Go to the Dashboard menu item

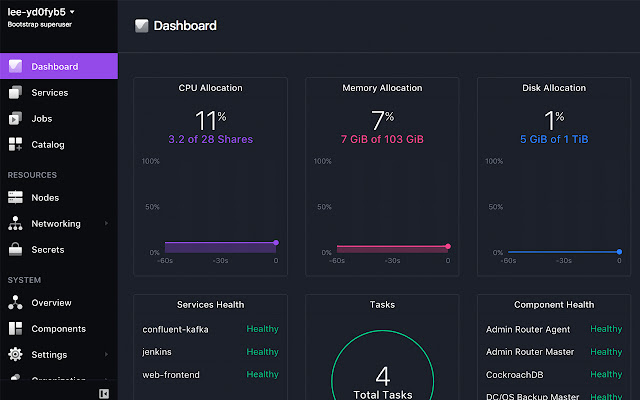(55, 67)
